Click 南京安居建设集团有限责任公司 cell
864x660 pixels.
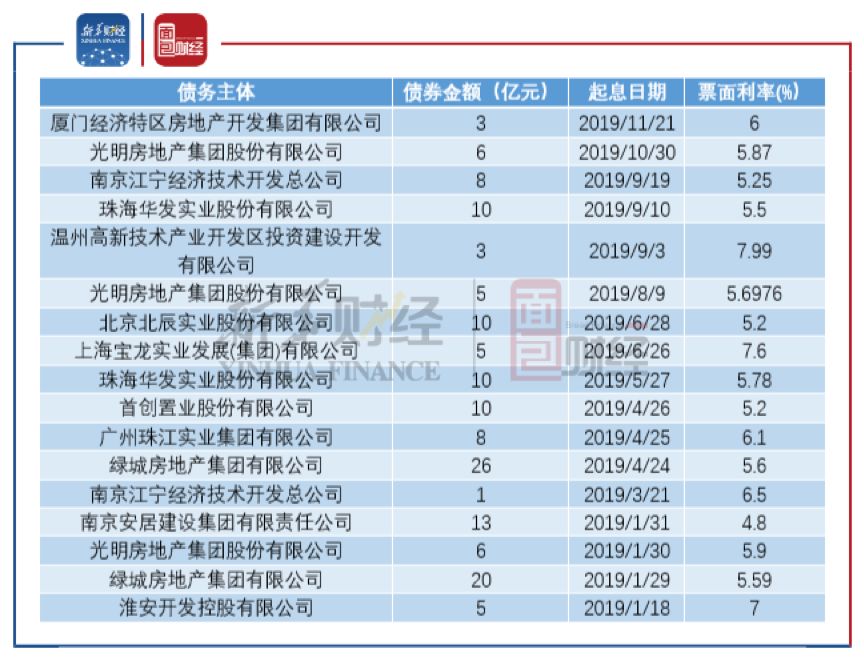click(216, 522)
